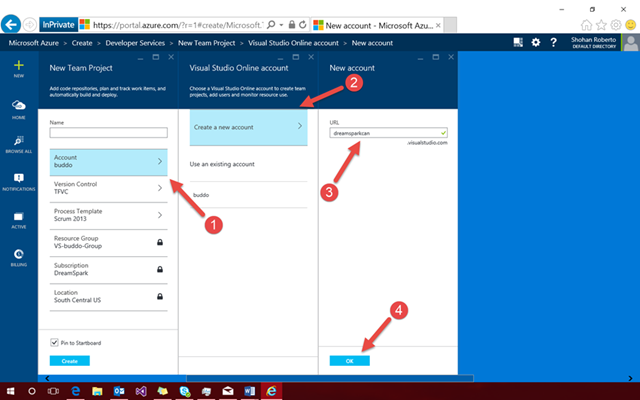Viewport: 640px width, 400px height.
Task: Click the OK button in New account
Action: tap(350, 361)
